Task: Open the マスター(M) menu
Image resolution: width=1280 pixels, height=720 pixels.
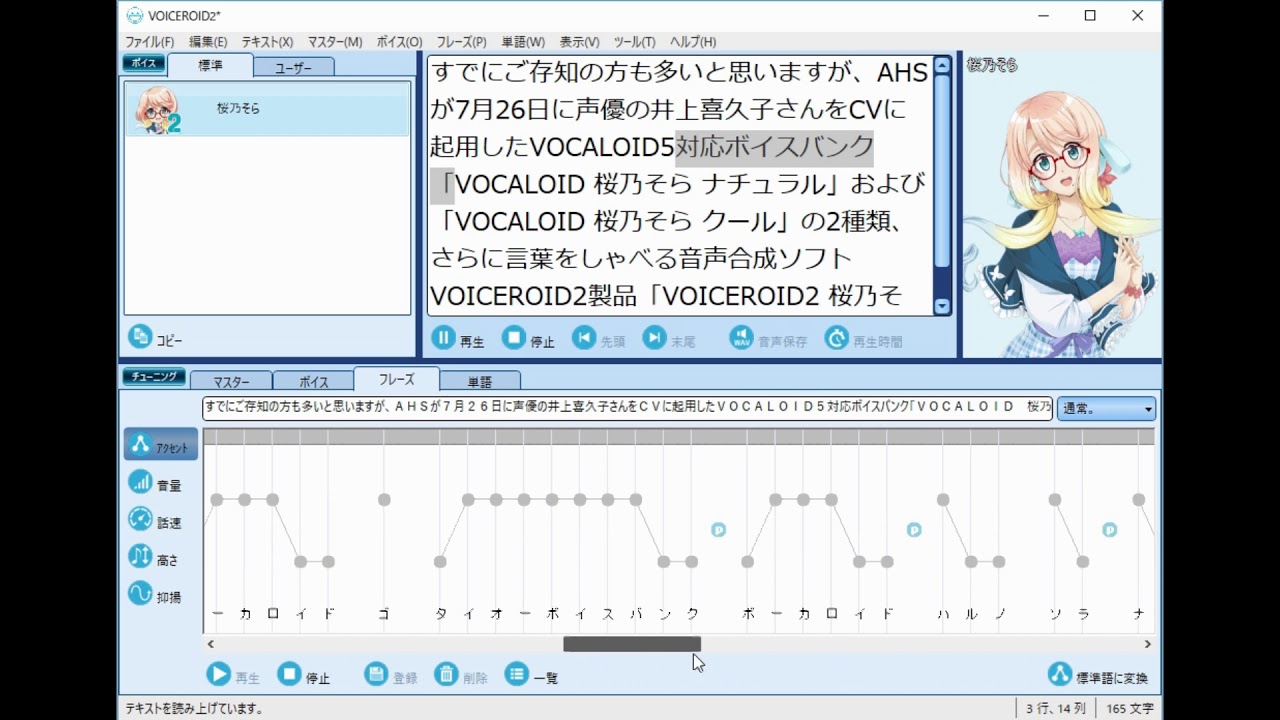Action: pos(335,42)
